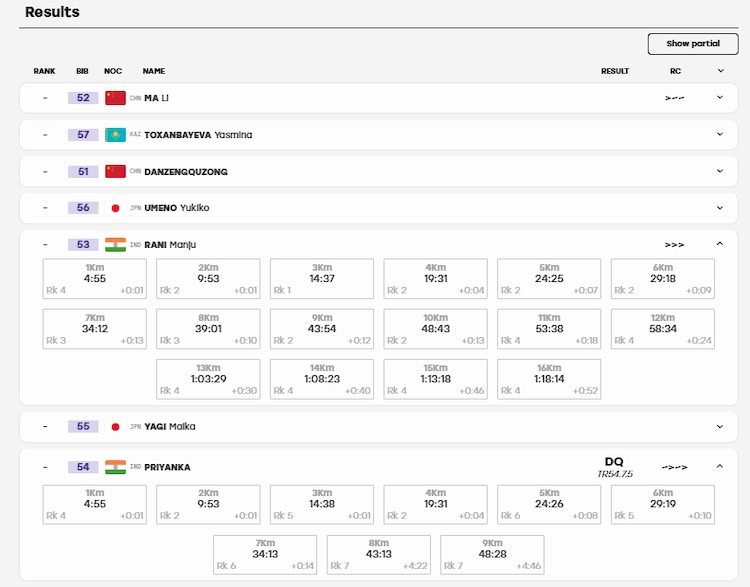Click the Japan flag beside YAGI Maika
This screenshot has width=750, height=587.
pyautogui.click(x=115, y=427)
